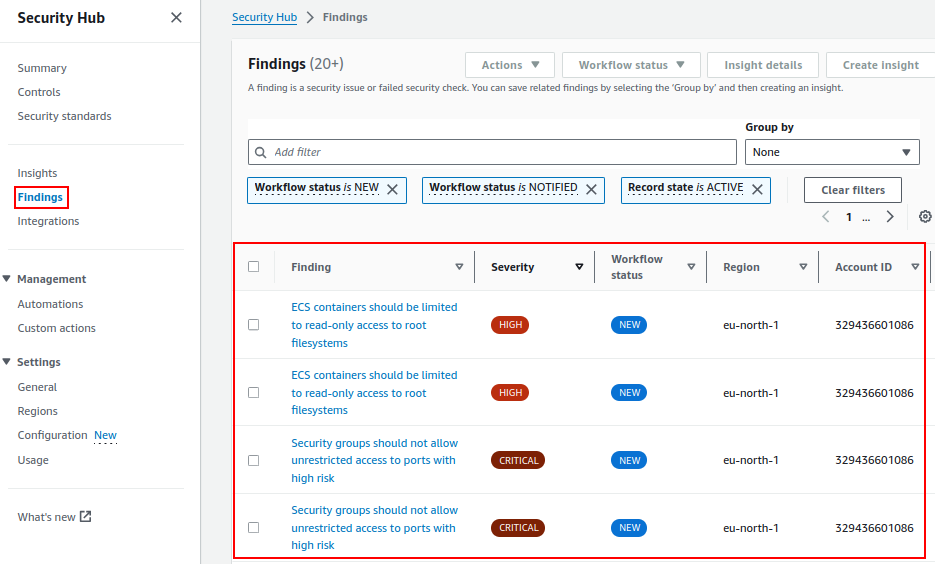Sort table by Finding column arrow

click(459, 266)
